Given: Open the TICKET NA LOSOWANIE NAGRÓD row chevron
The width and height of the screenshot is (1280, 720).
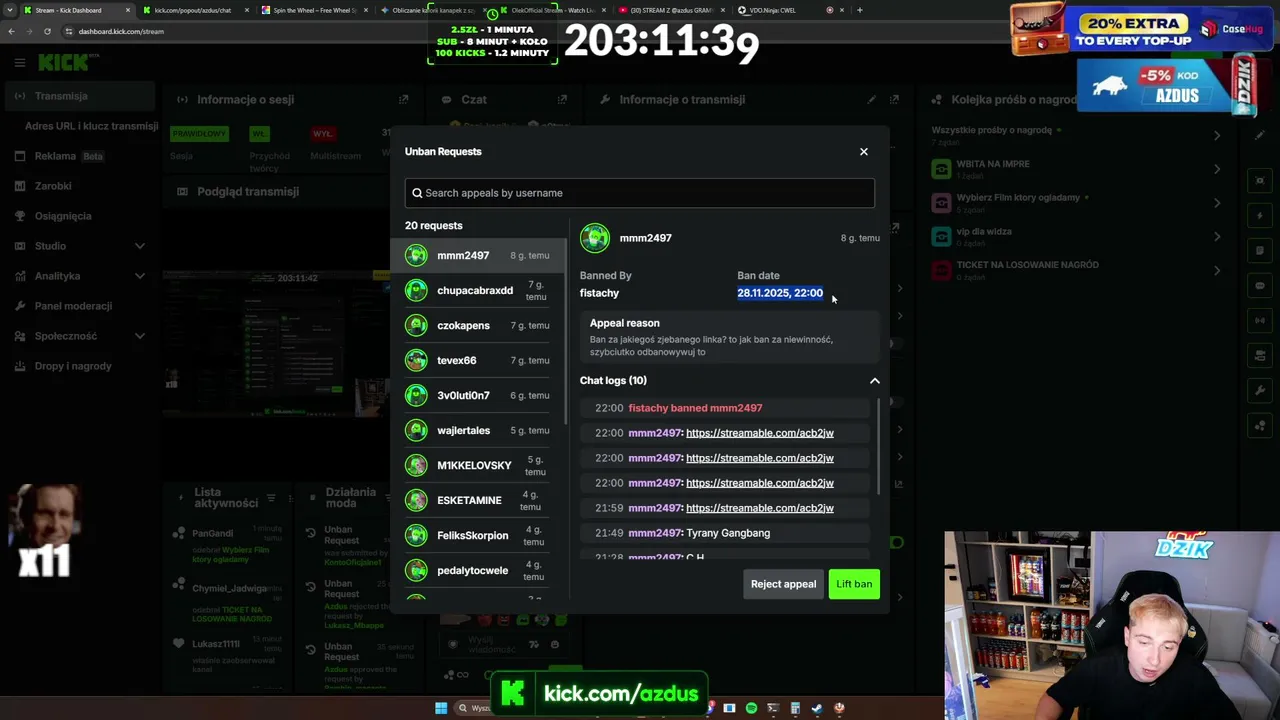Looking at the screenshot, I should pos(1217,270).
